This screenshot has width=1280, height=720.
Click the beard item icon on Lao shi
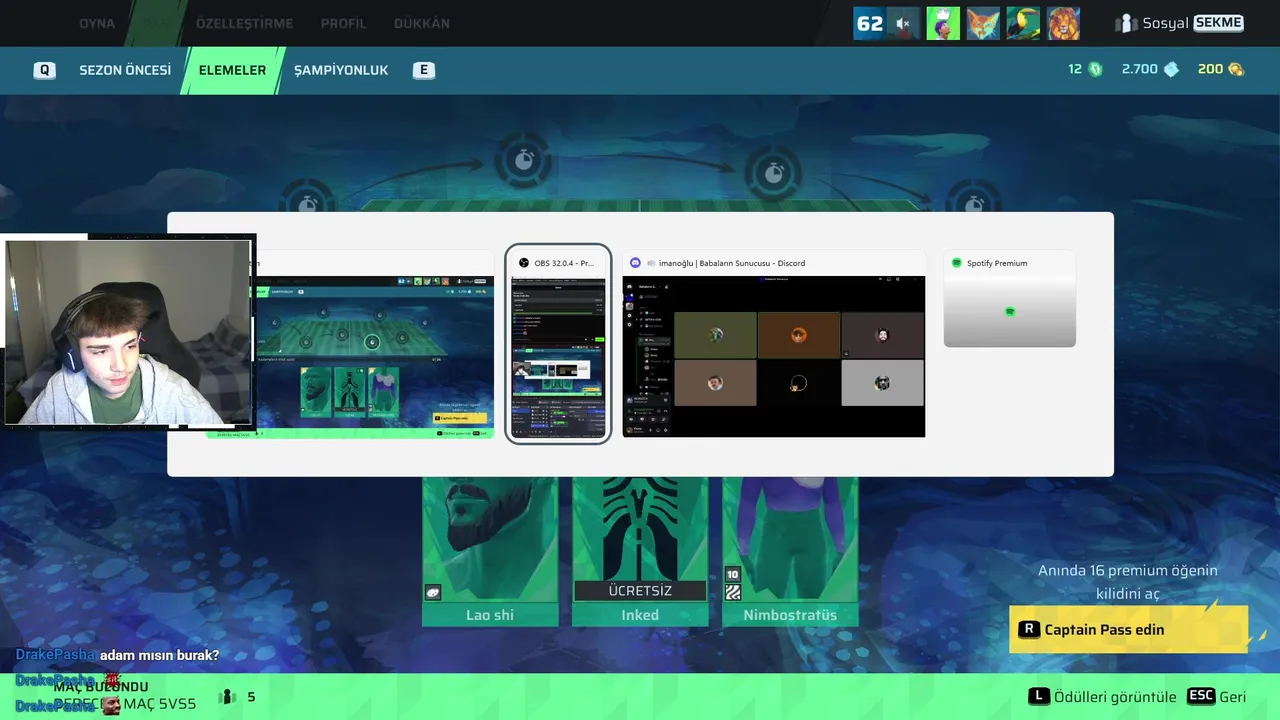tap(433, 592)
